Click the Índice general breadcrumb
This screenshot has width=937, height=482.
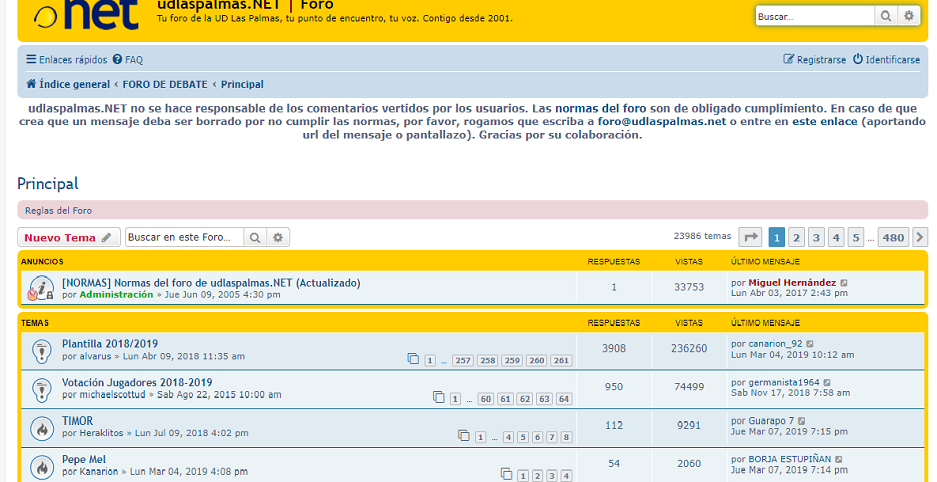point(68,85)
